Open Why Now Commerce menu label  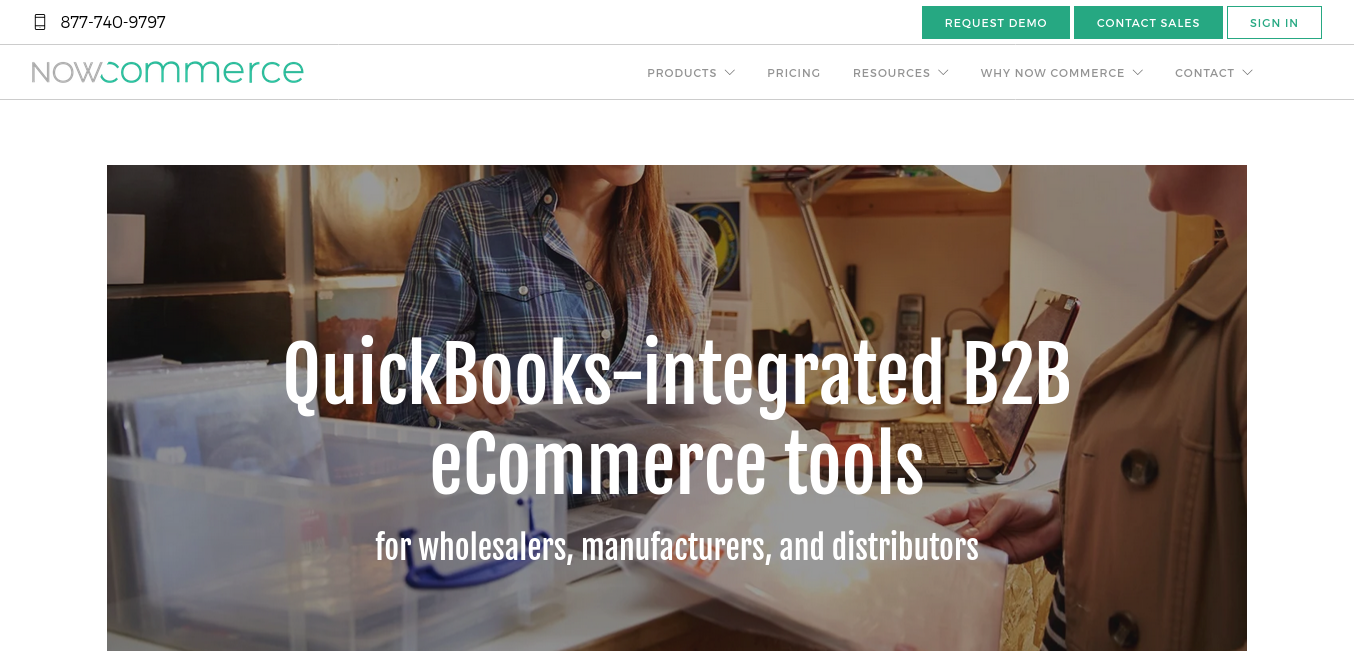pyautogui.click(x=1052, y=73)
